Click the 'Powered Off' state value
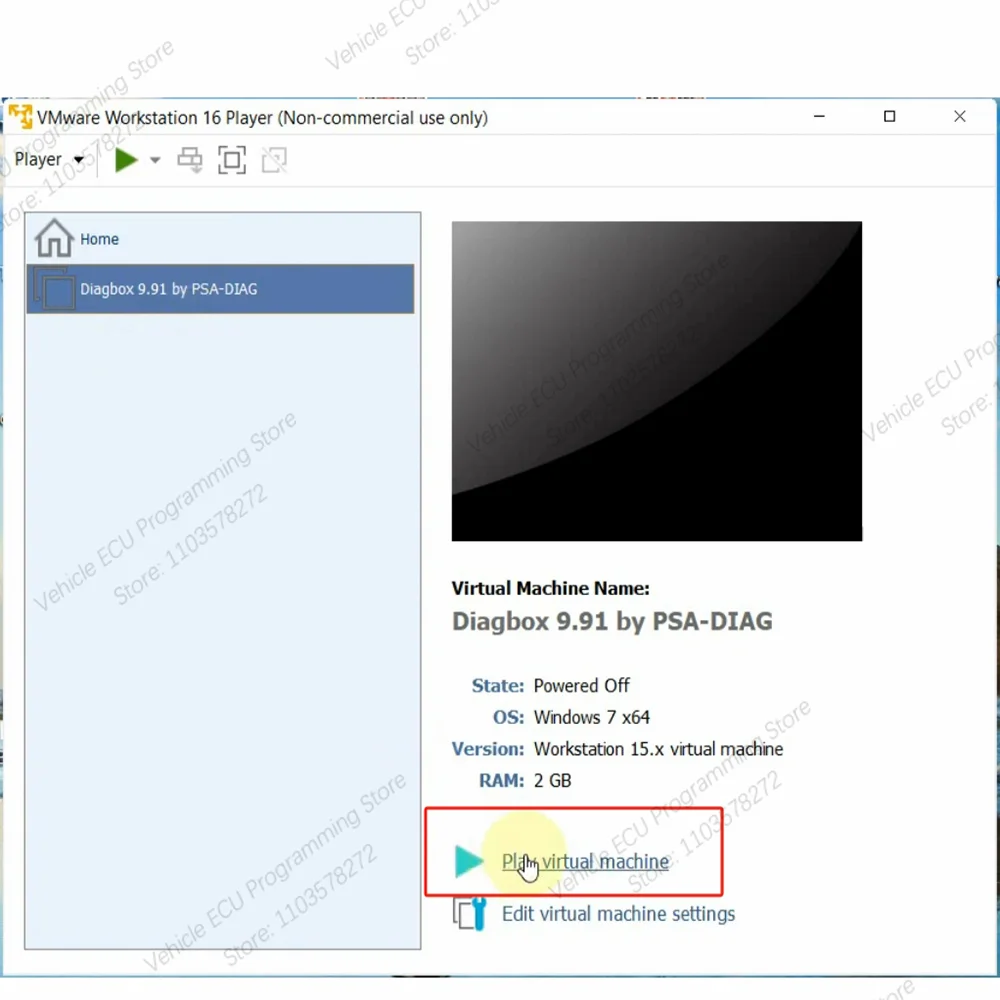The width and height of the screenshot is (1000, 1000). pos(581,686)
